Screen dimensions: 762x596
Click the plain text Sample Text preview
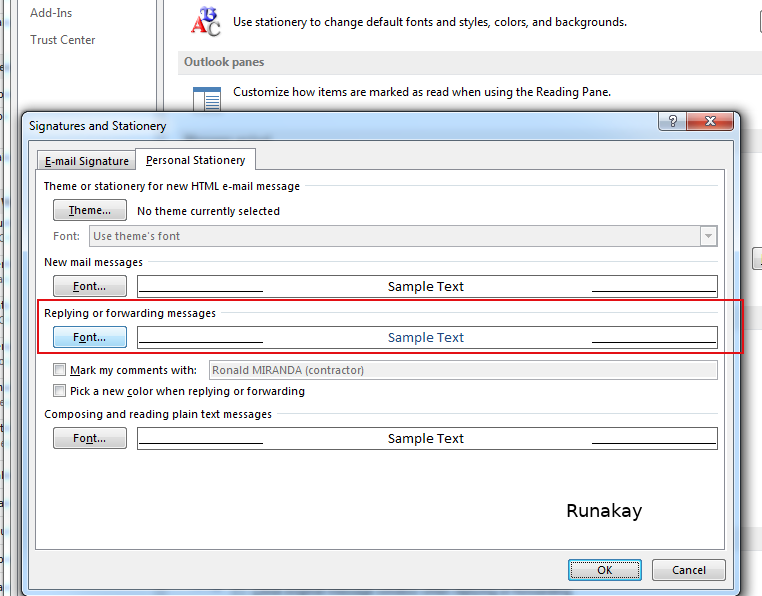point(427,438)
